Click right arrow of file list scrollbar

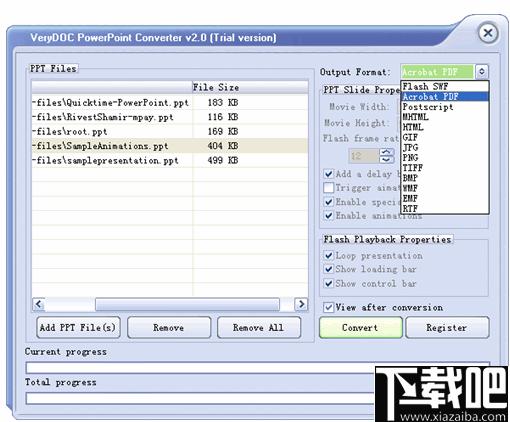(x=301, y=304)
